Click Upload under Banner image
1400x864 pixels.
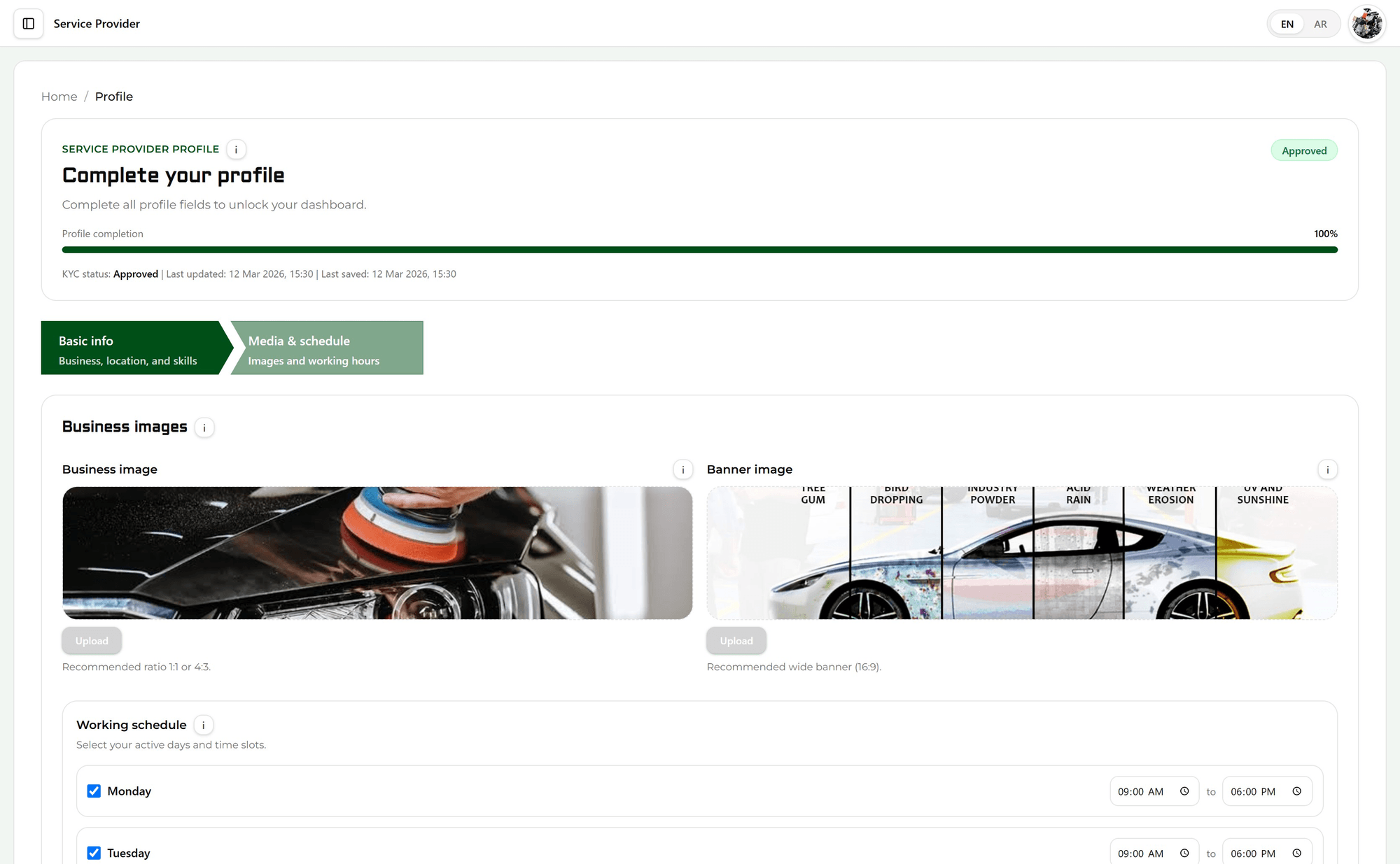click(x=736, y=641)
